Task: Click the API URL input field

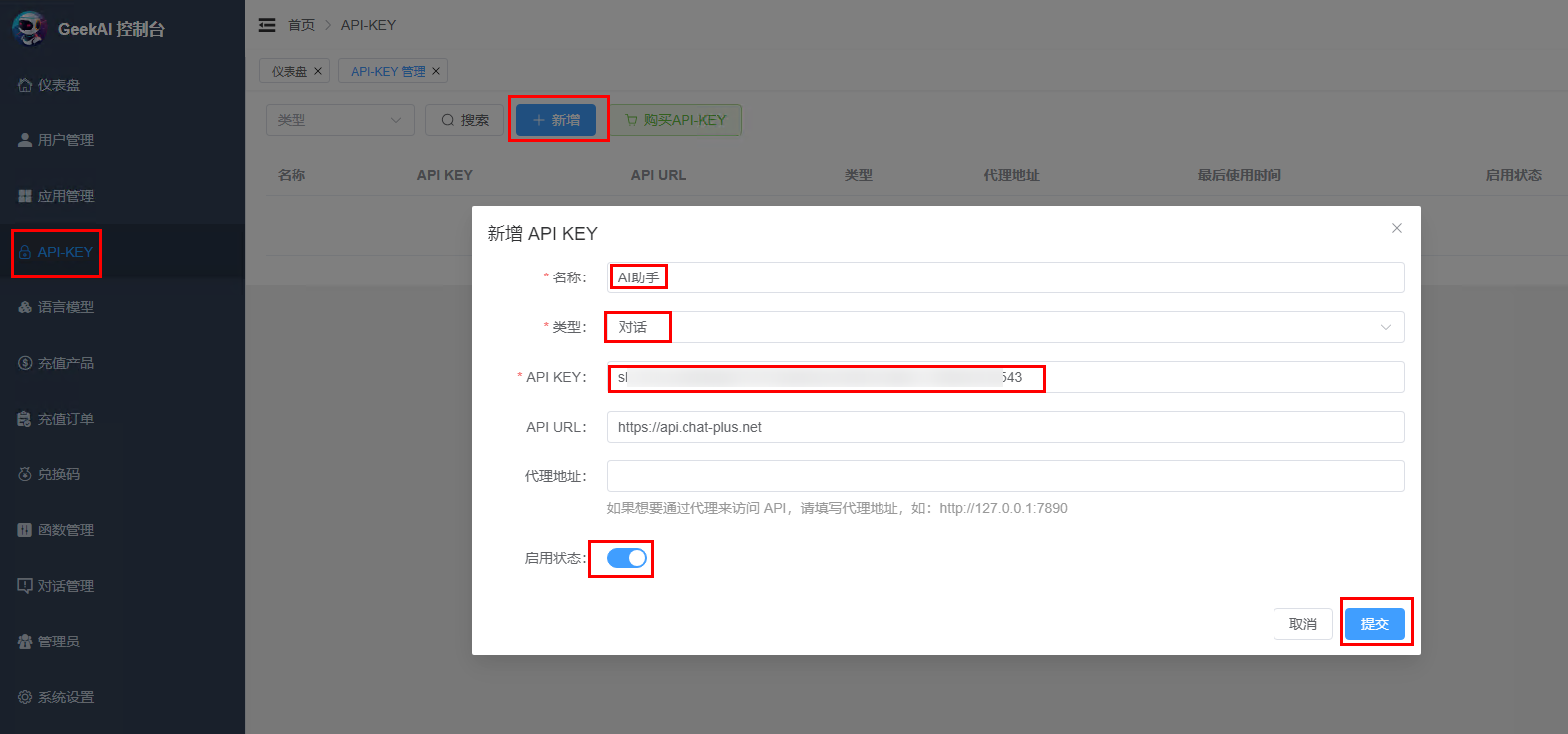Action: point(1006,427)
